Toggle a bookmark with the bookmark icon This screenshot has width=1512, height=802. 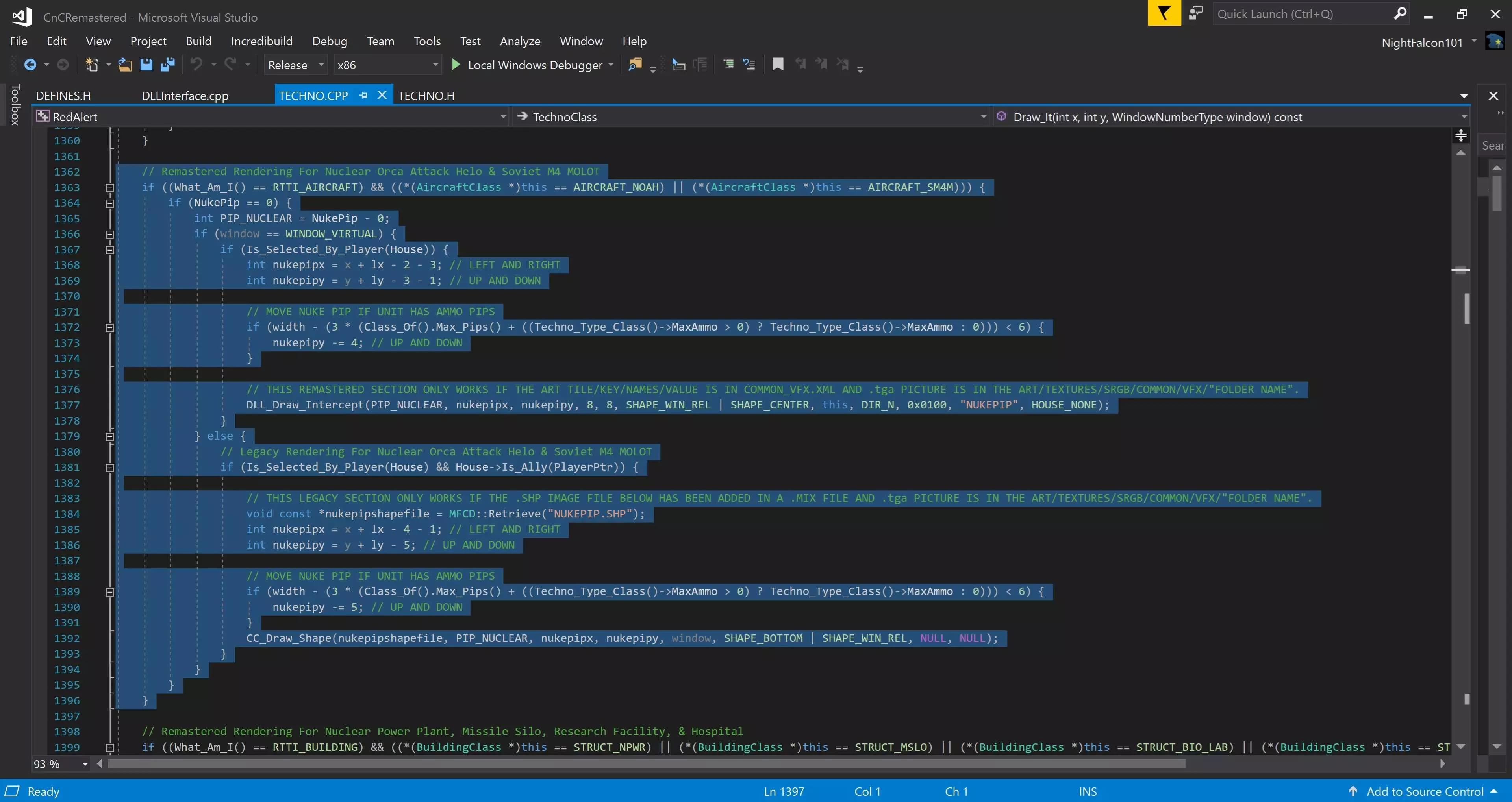coord(778,65)
